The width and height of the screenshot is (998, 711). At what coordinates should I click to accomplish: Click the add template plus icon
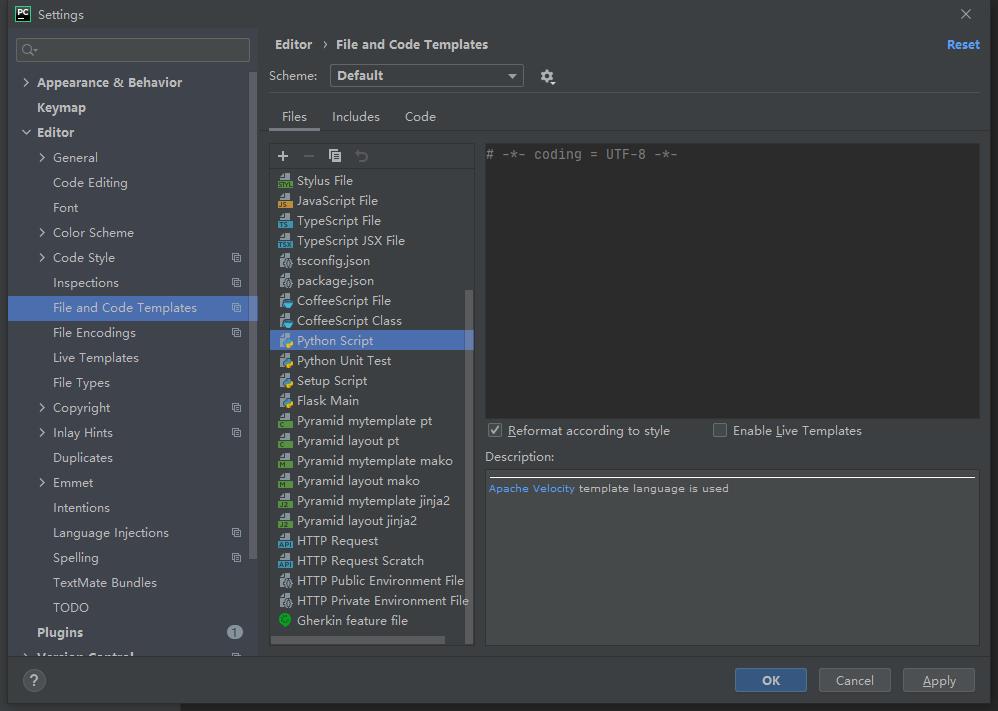click(x=283, y=156)
